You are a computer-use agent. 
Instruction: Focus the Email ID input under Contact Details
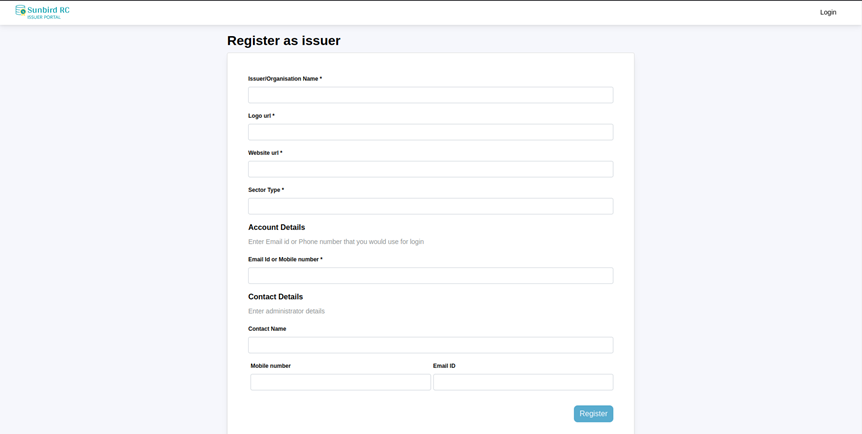tap(523, 382)
